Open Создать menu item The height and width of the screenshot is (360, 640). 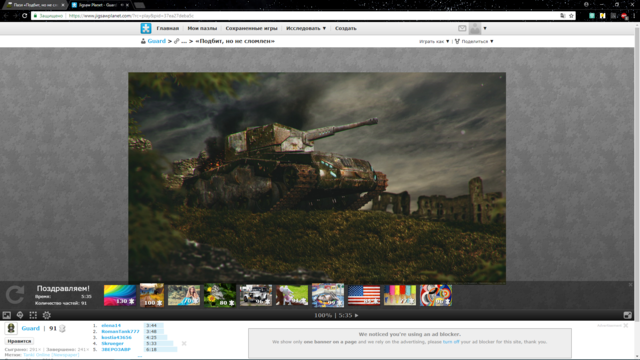tap(346, 28)
